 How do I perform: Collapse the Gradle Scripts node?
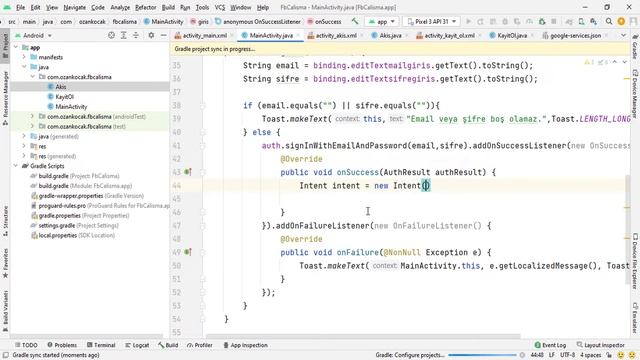click(x=16, y=166)
